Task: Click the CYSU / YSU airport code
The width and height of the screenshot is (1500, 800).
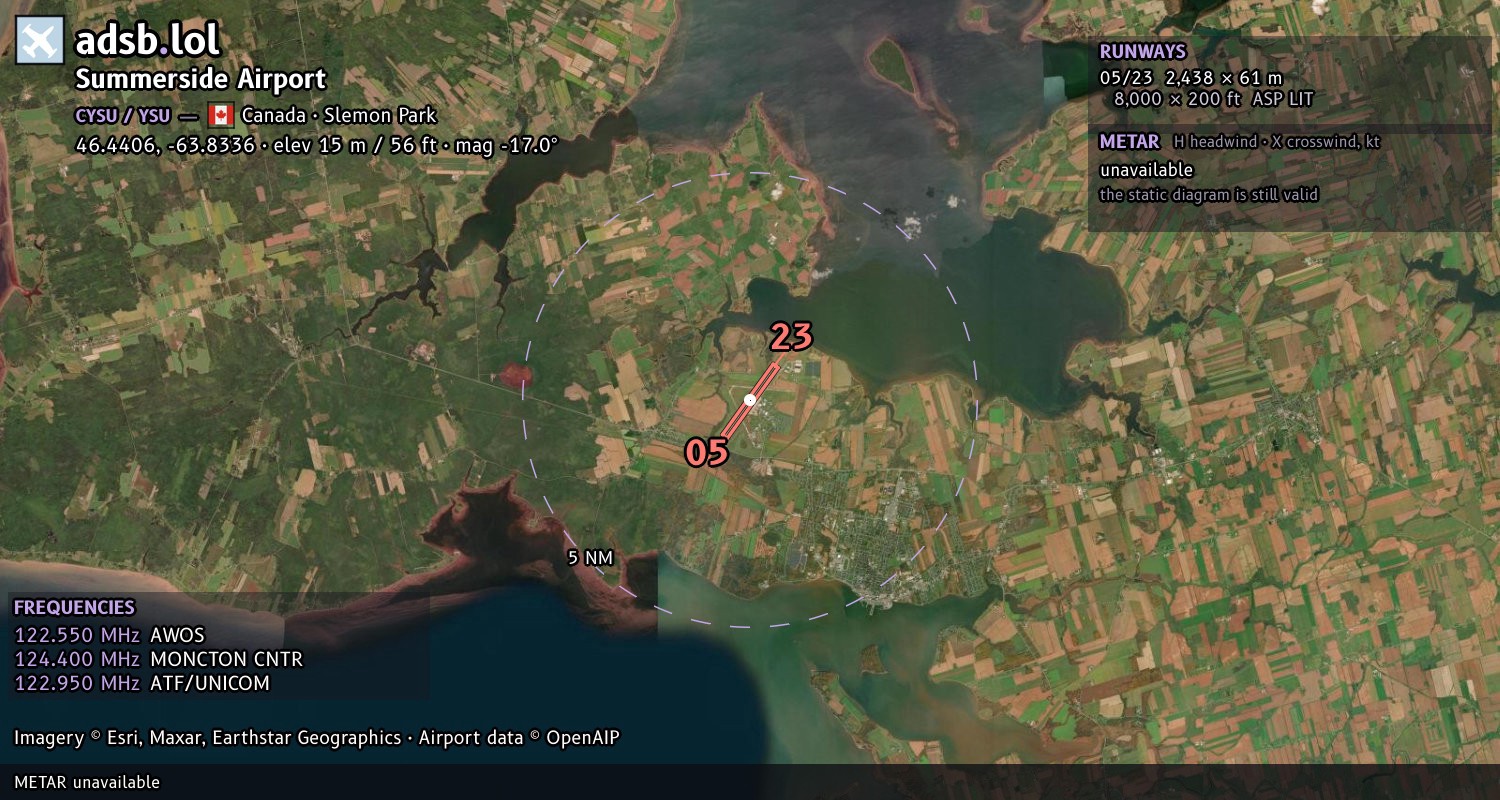Action: pos(123,115)
